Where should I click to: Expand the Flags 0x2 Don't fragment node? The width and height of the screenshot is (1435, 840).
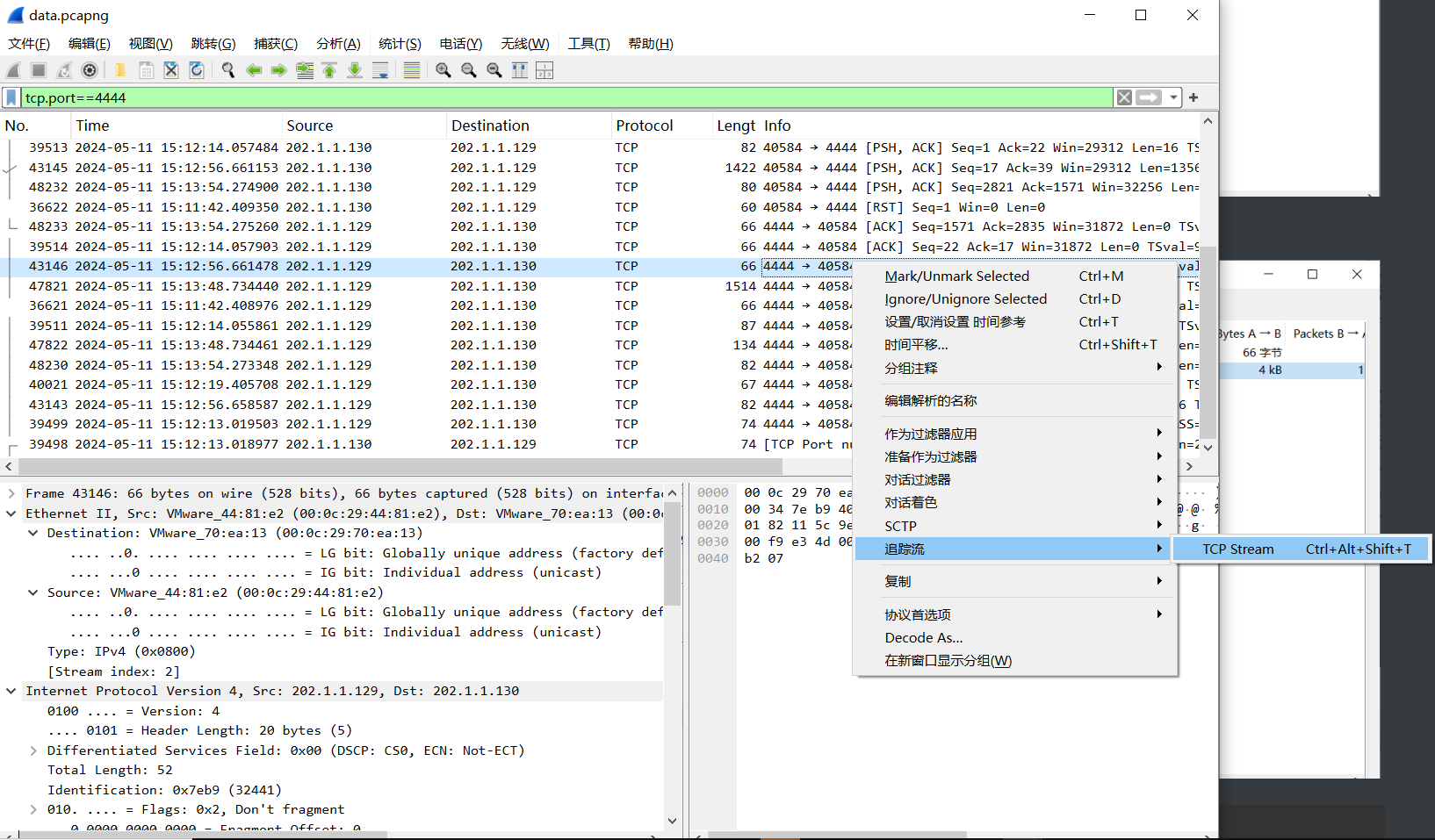pos(32,809)
